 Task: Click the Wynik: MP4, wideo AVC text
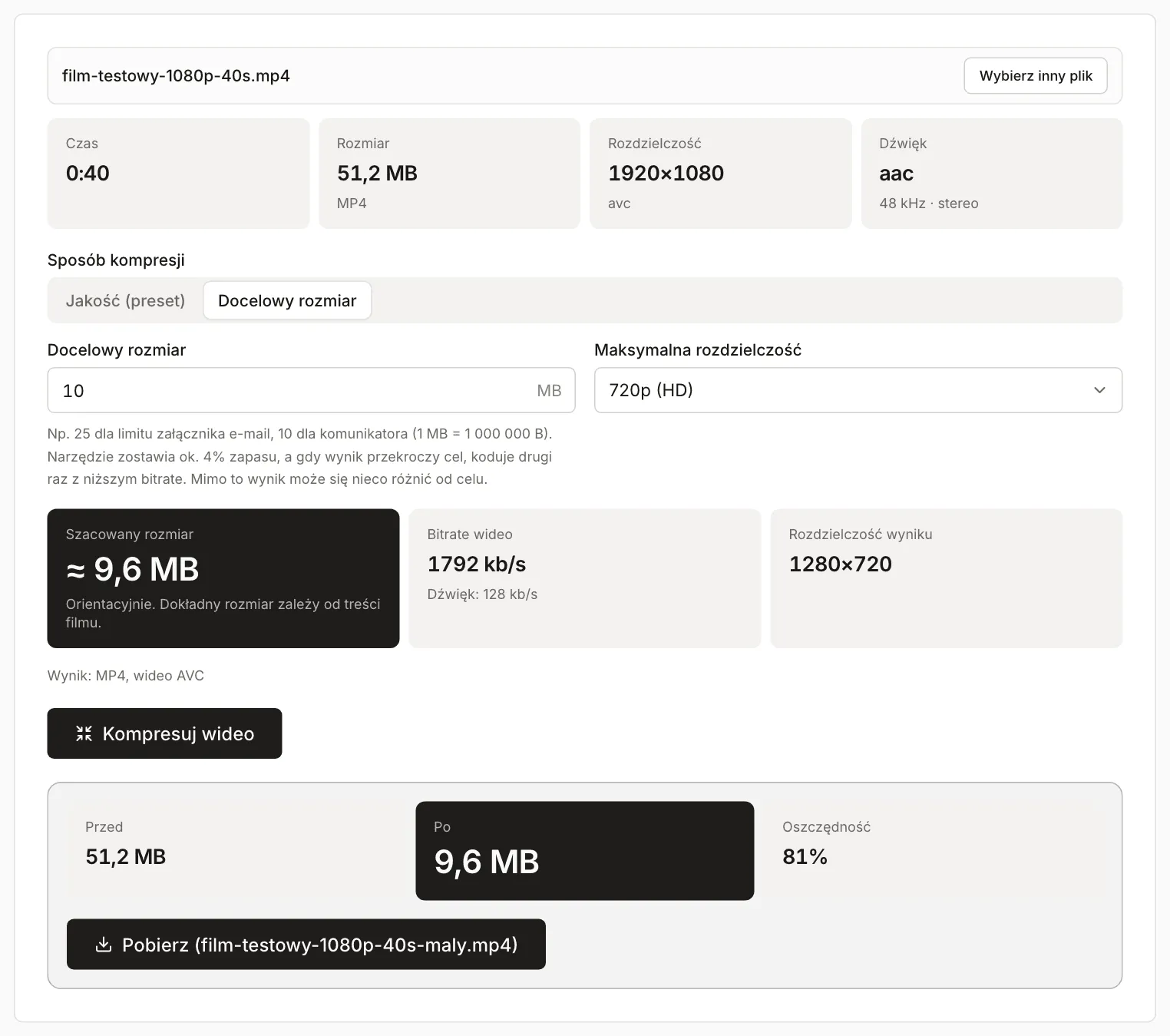[x=126, y=676]
